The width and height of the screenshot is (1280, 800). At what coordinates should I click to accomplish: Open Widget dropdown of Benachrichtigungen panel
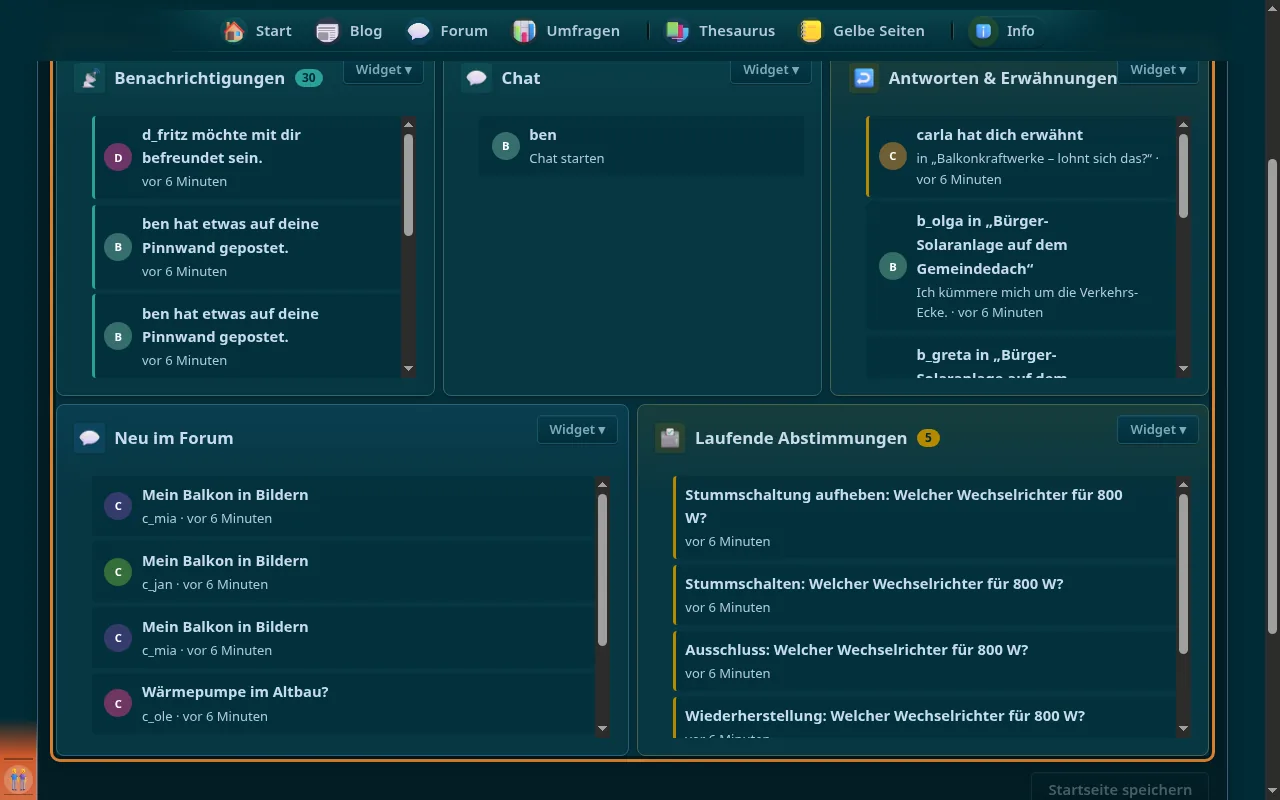coord(384,70)
